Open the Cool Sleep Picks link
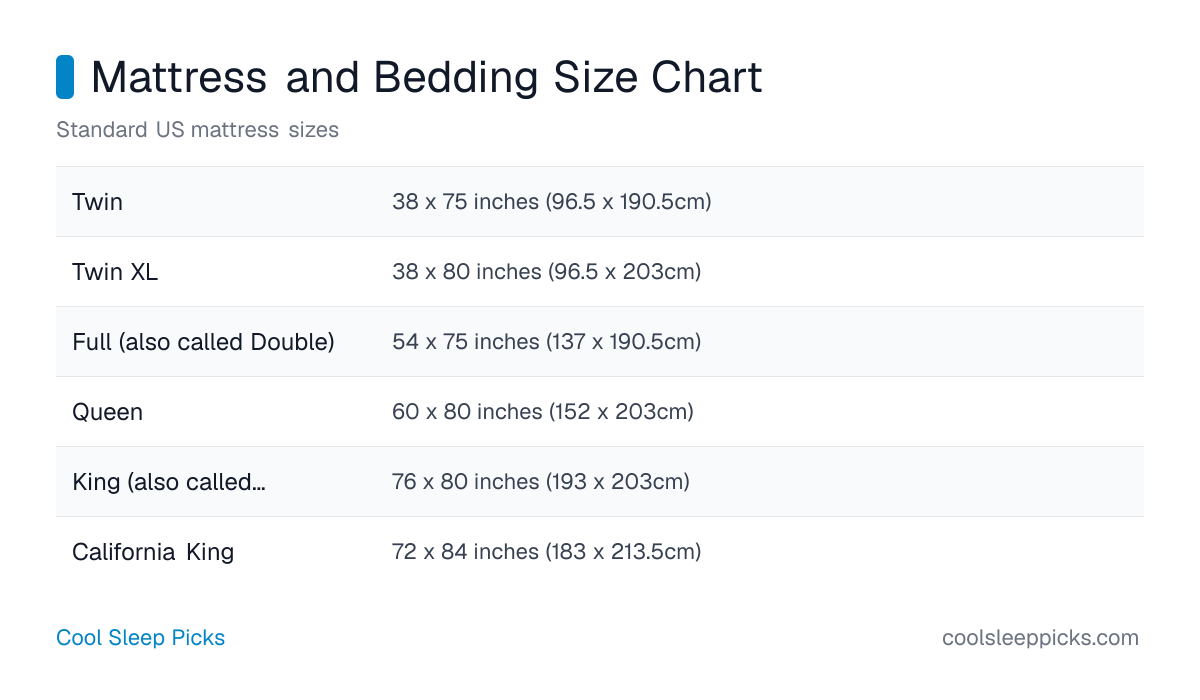The image size is (1200, 700). pos(140,638)
